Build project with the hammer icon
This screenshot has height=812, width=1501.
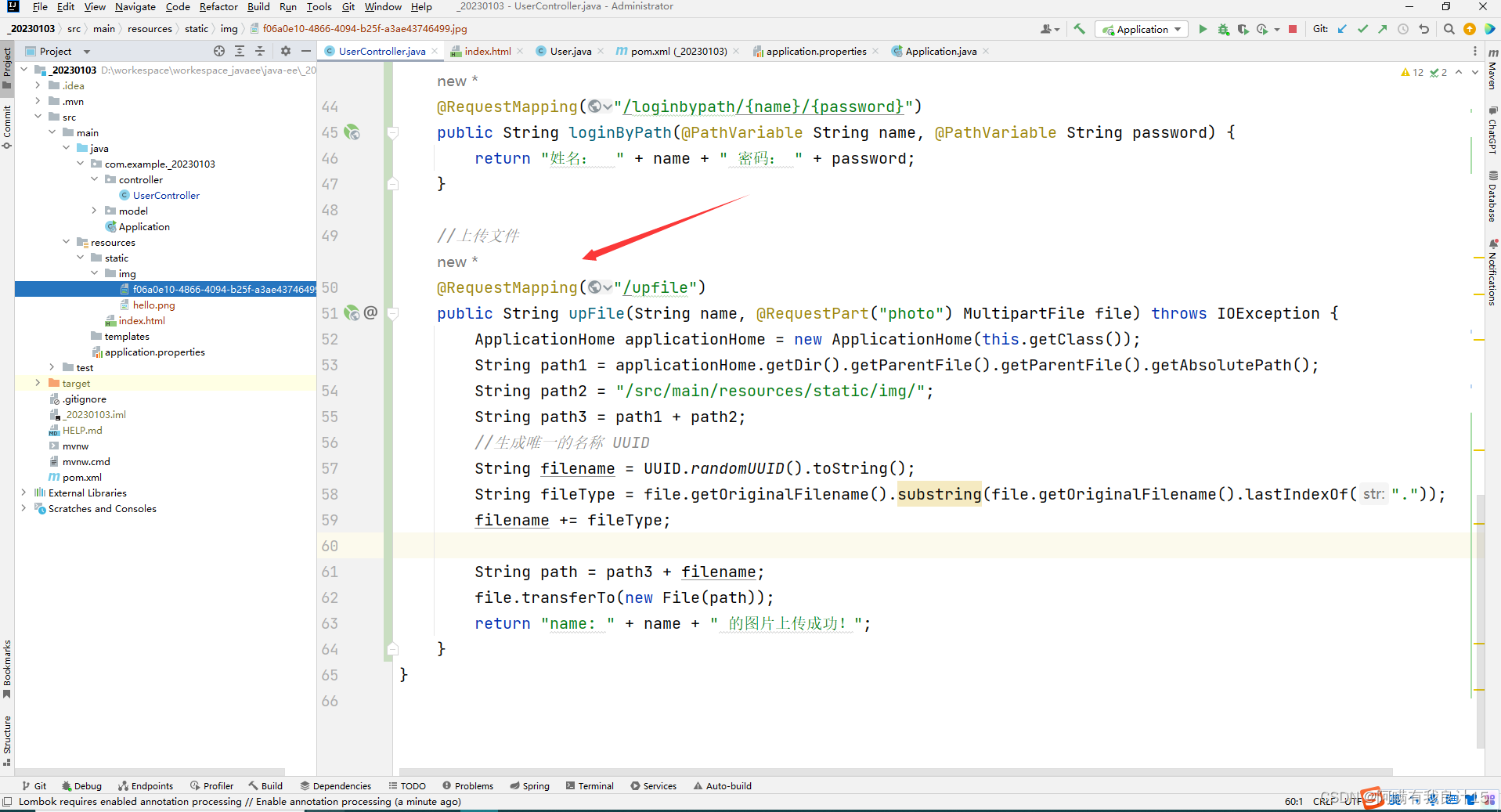point(1079,29)
